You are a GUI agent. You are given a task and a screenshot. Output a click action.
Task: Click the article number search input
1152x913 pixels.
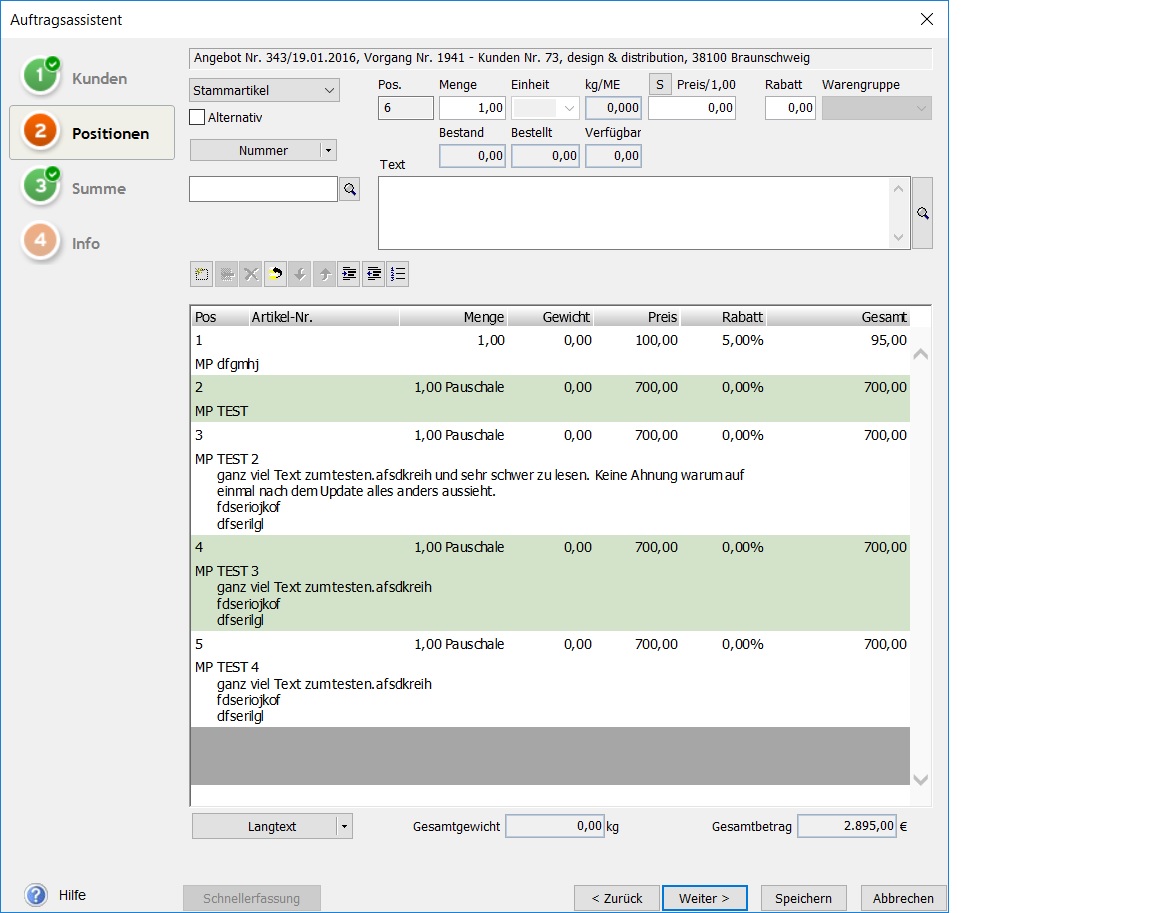click(x=263, y=190)
